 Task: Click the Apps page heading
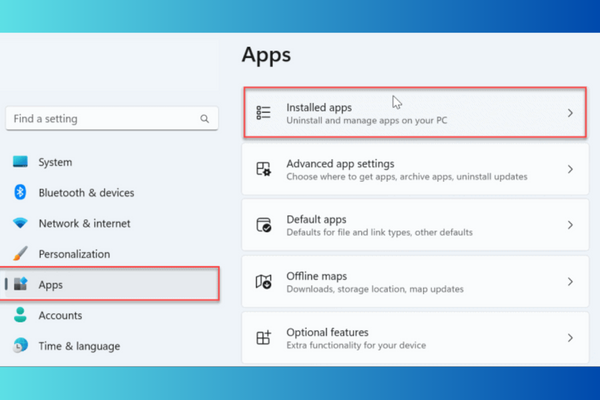pos(266,55)
